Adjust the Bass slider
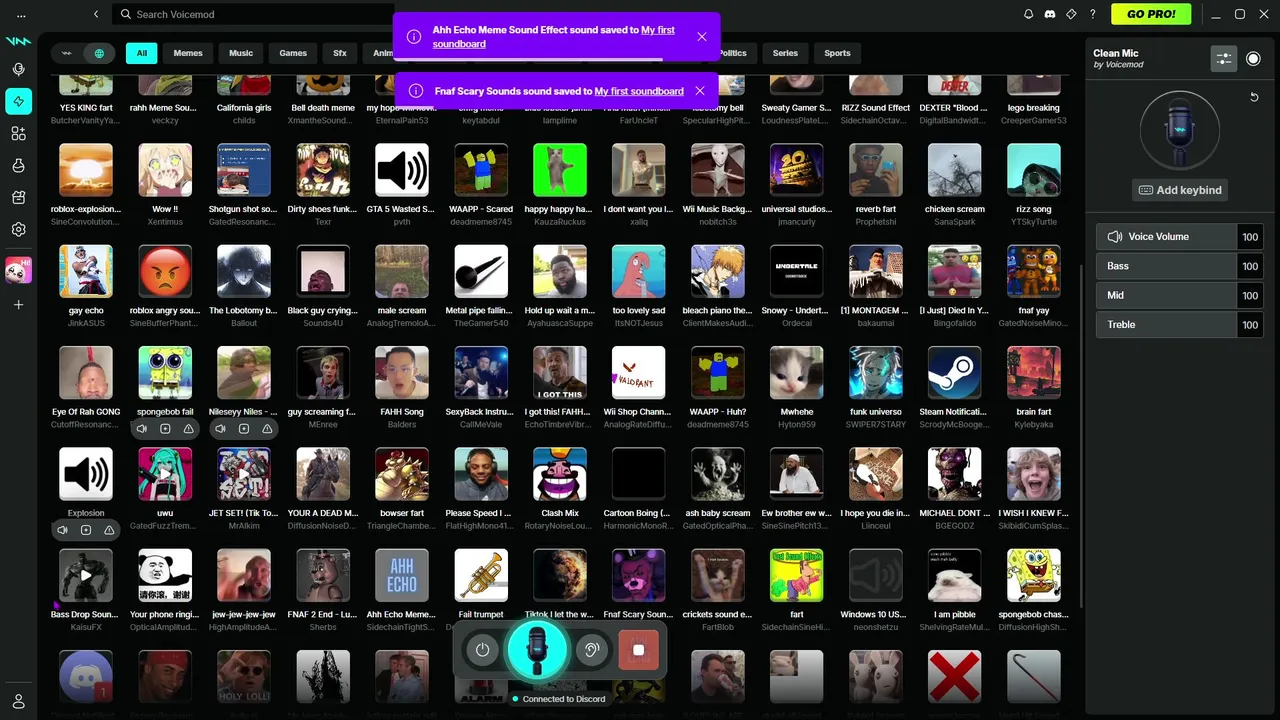The height and width of the screenshot is (720, 1280). click(1180, 266)
